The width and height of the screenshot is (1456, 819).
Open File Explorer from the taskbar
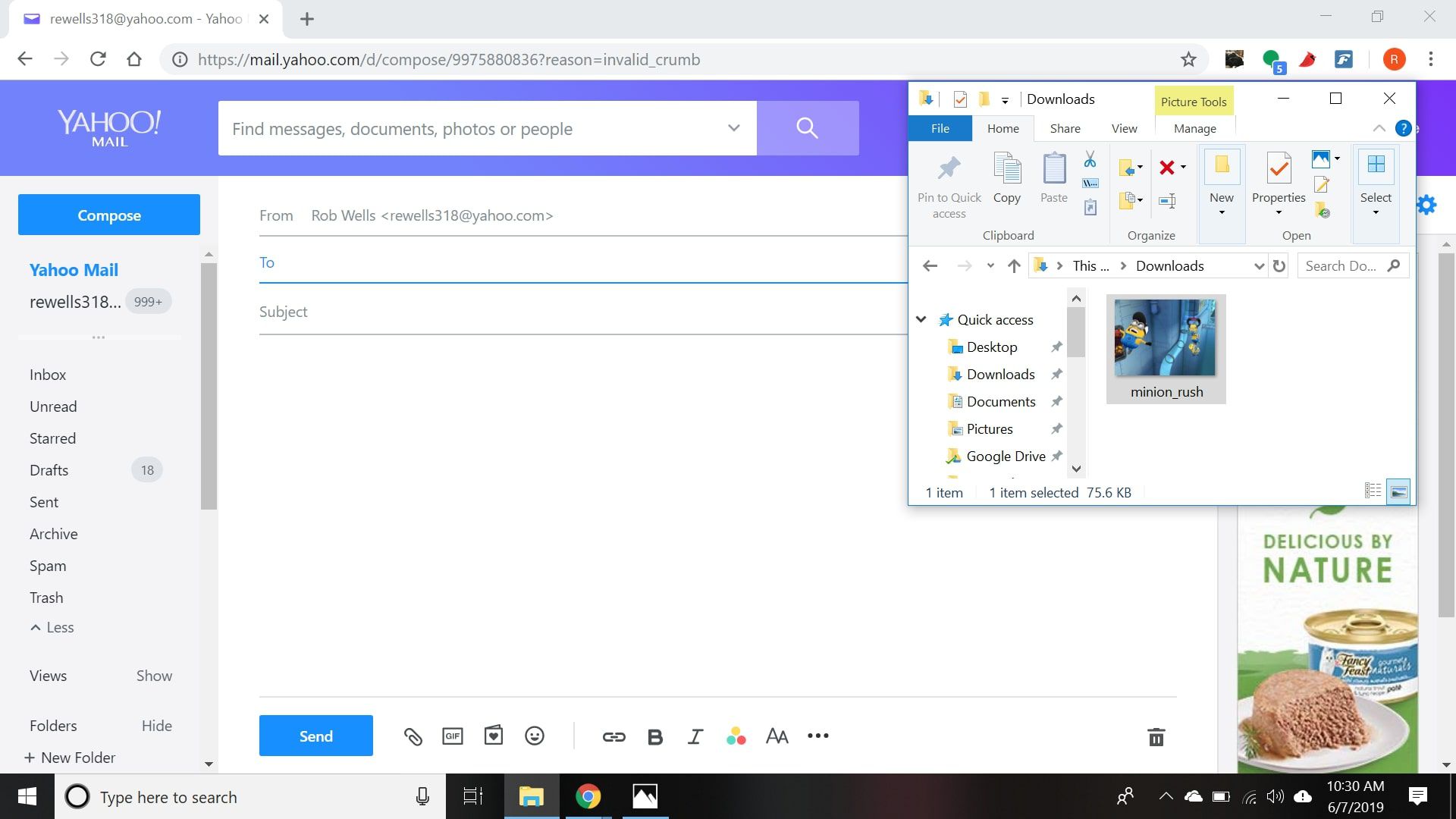(x=532, y=796)
